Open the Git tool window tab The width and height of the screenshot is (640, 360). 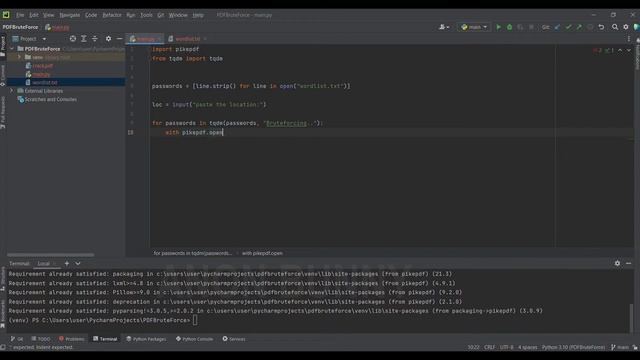(x=17, y=339)
